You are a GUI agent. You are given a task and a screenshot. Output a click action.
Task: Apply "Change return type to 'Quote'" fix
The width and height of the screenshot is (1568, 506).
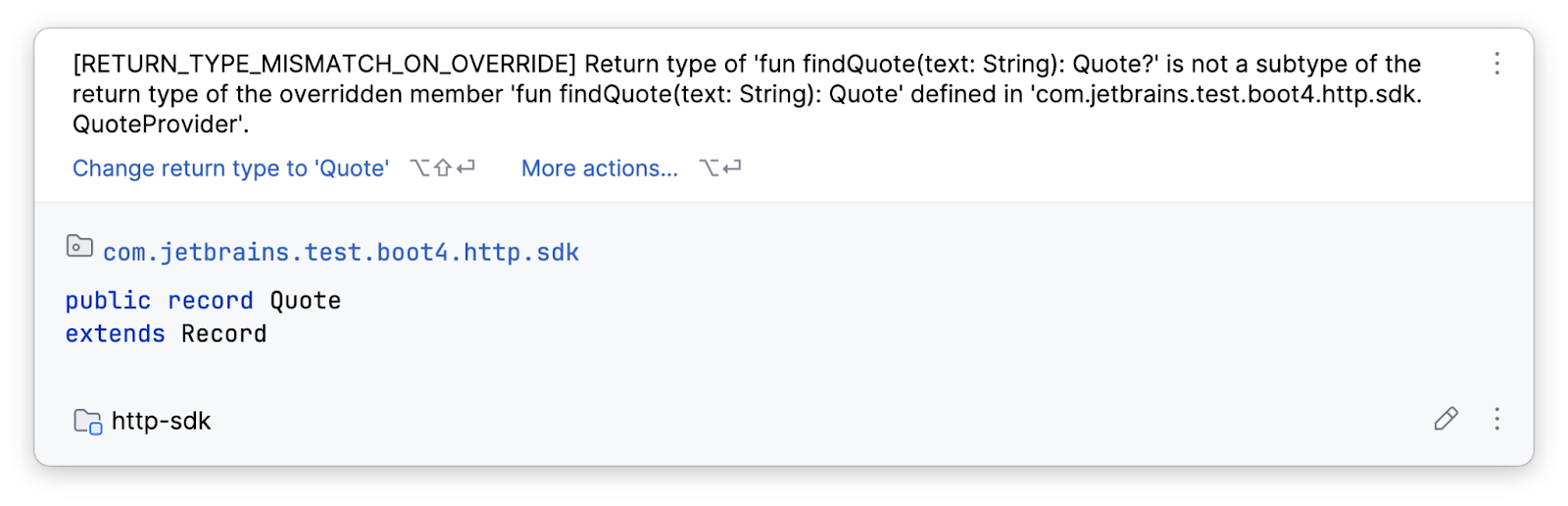[x=230, y=169]
